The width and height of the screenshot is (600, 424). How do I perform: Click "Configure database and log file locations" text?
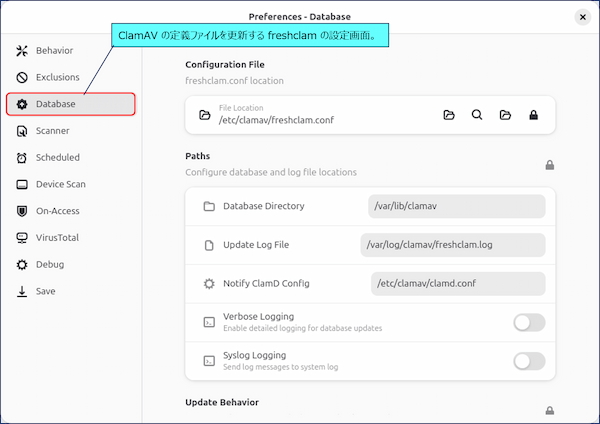[271, 172]
